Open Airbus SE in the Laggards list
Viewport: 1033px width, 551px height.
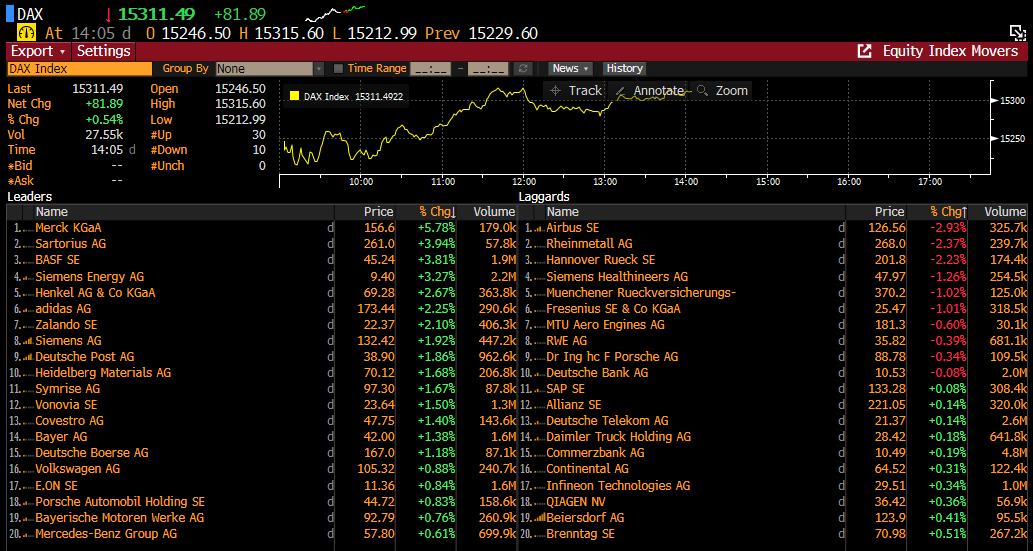tap(572, 228)
